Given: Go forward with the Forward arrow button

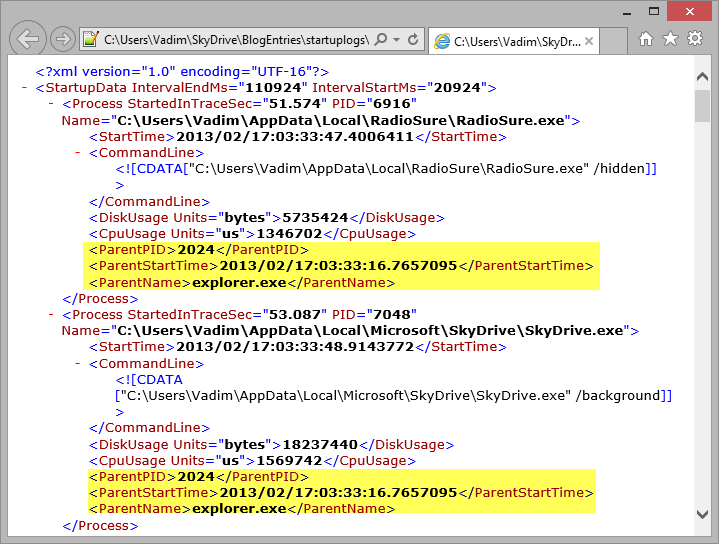Looking at the screenshot, I should 63,39.
